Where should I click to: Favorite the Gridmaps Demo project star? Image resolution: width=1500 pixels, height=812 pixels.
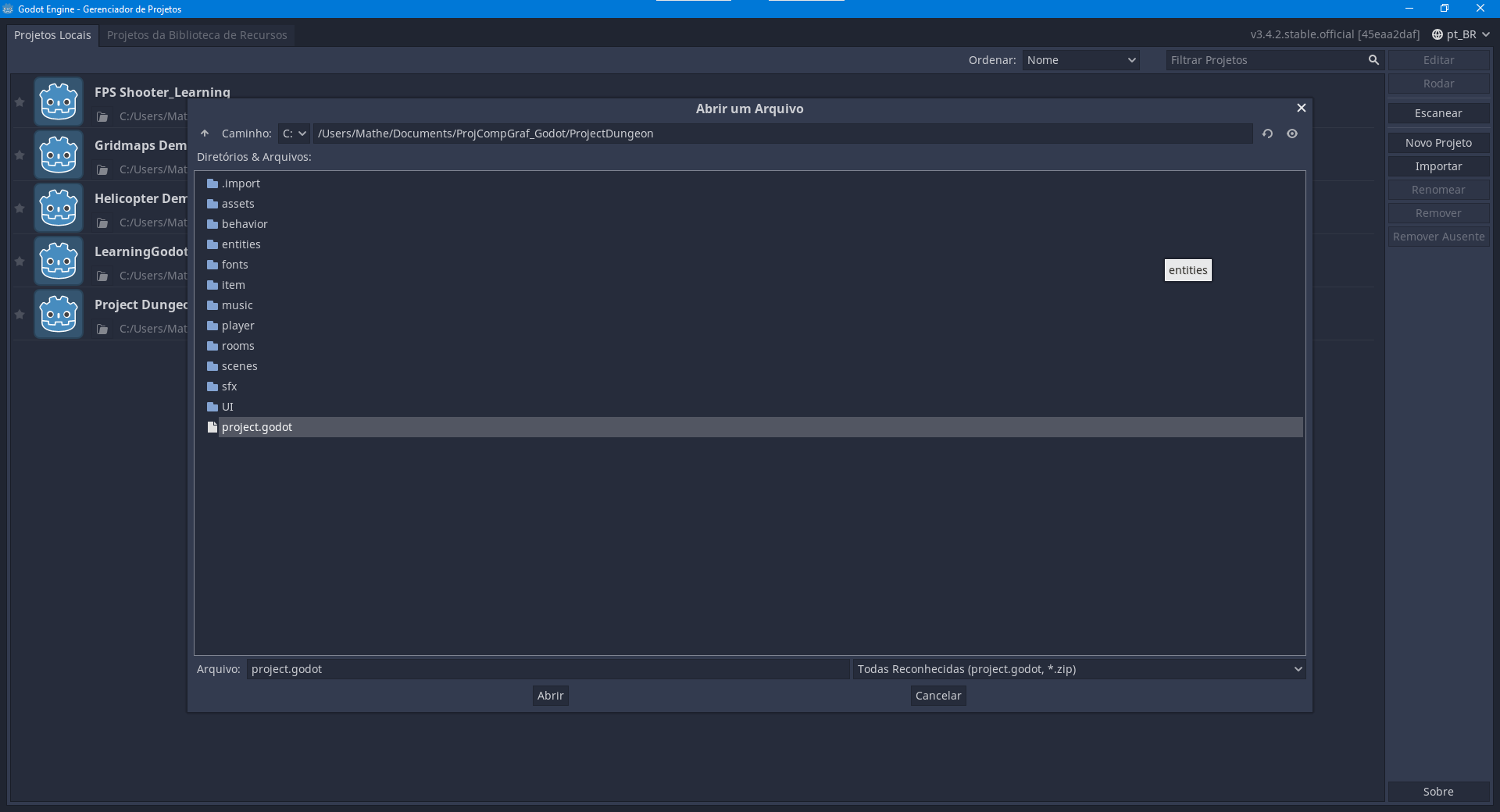click(20, 155)
